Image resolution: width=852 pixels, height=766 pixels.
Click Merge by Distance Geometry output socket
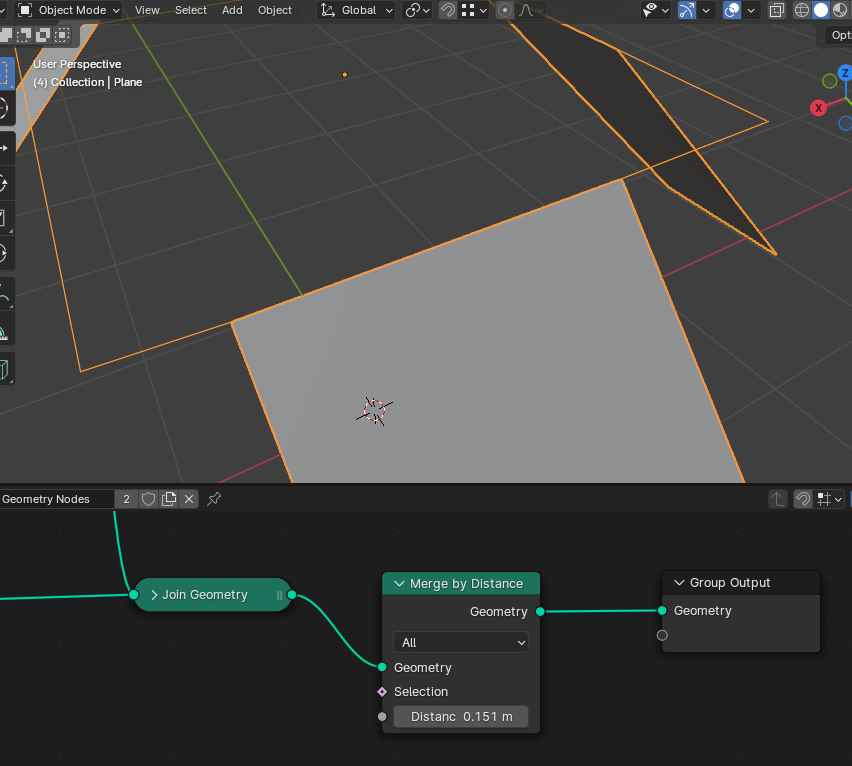540,612
